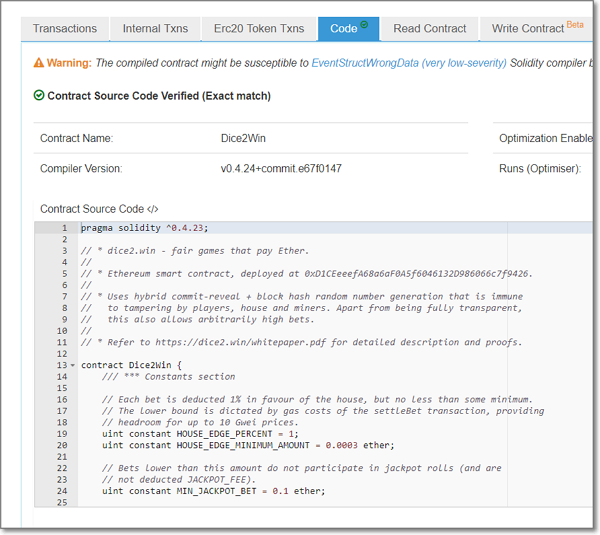Click the HOUSE_EDGE_PERCENT constant line
This screenshot has height=535, width=600.
(x=201, y=434)
